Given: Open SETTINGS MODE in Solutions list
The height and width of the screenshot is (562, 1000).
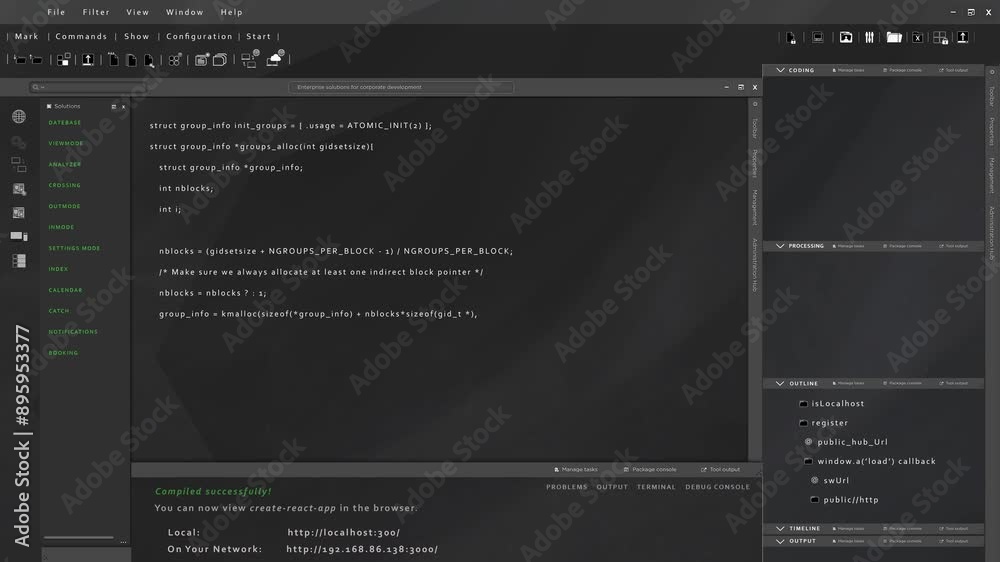Looking at the screenshot, I should click(x=74, y=248).
